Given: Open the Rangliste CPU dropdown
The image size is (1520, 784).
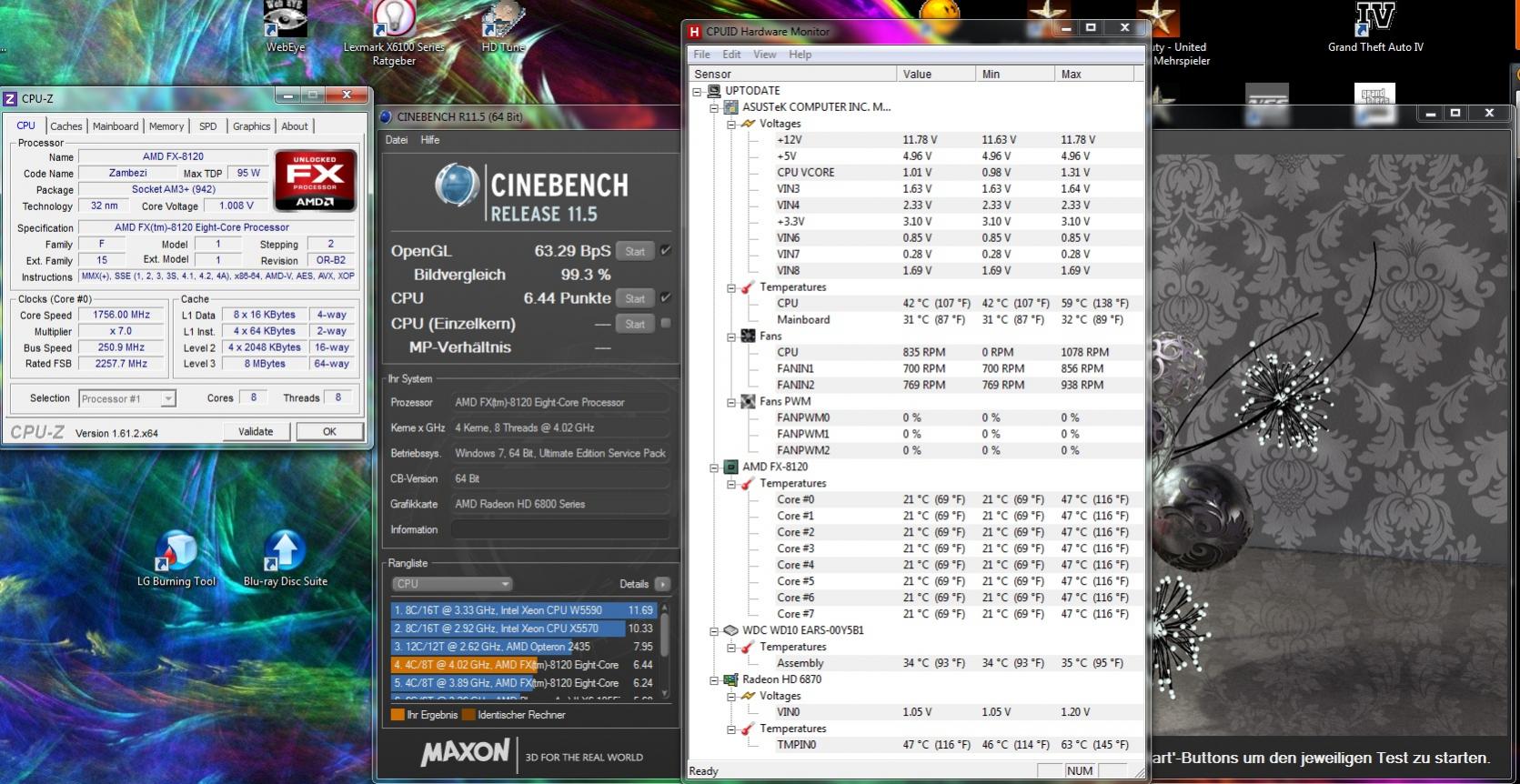Looking at the screenshot, I should pos(452,584).
